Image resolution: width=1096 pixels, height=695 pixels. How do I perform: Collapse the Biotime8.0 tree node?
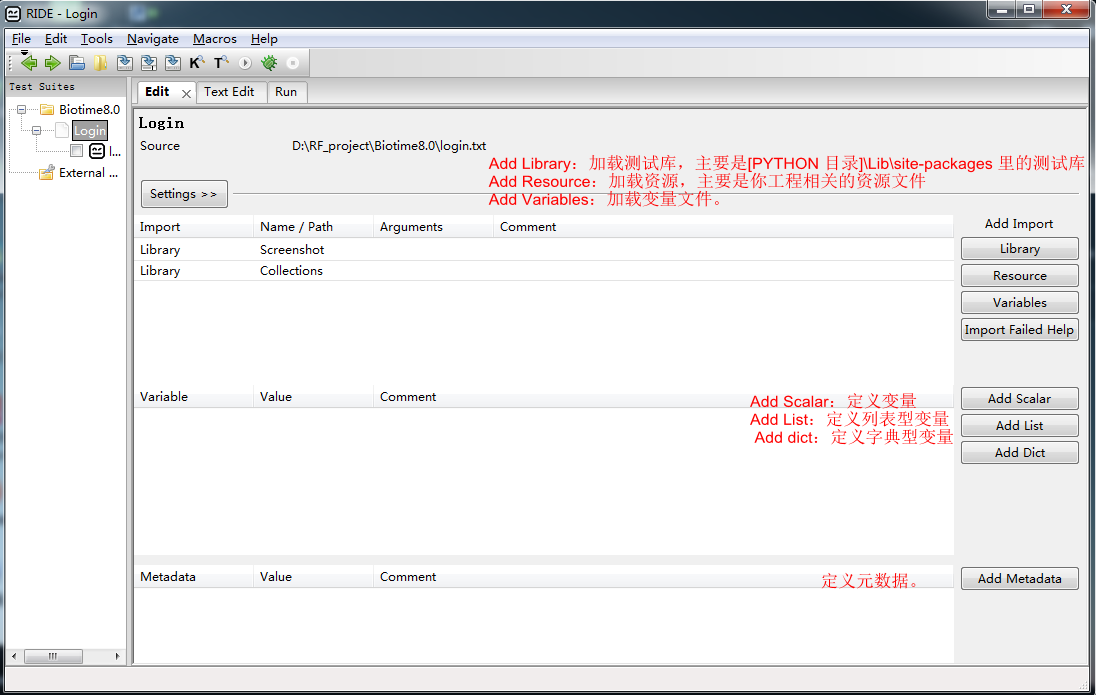coord(22,109)
